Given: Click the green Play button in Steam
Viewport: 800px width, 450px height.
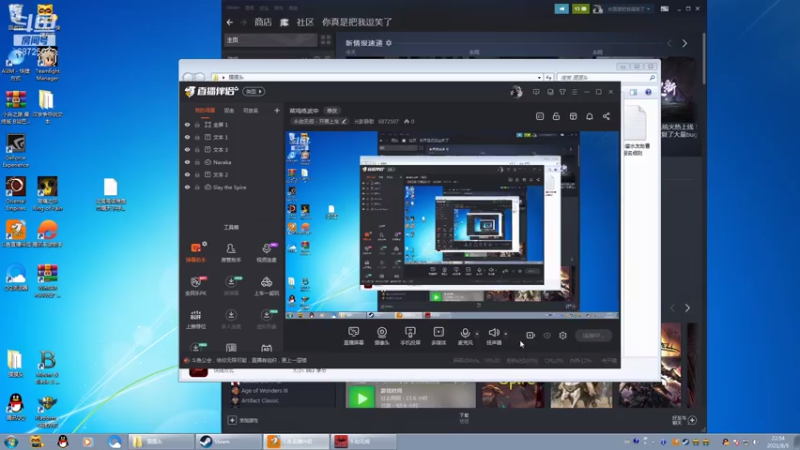Looking at the screenshot, I should (362, 398).
